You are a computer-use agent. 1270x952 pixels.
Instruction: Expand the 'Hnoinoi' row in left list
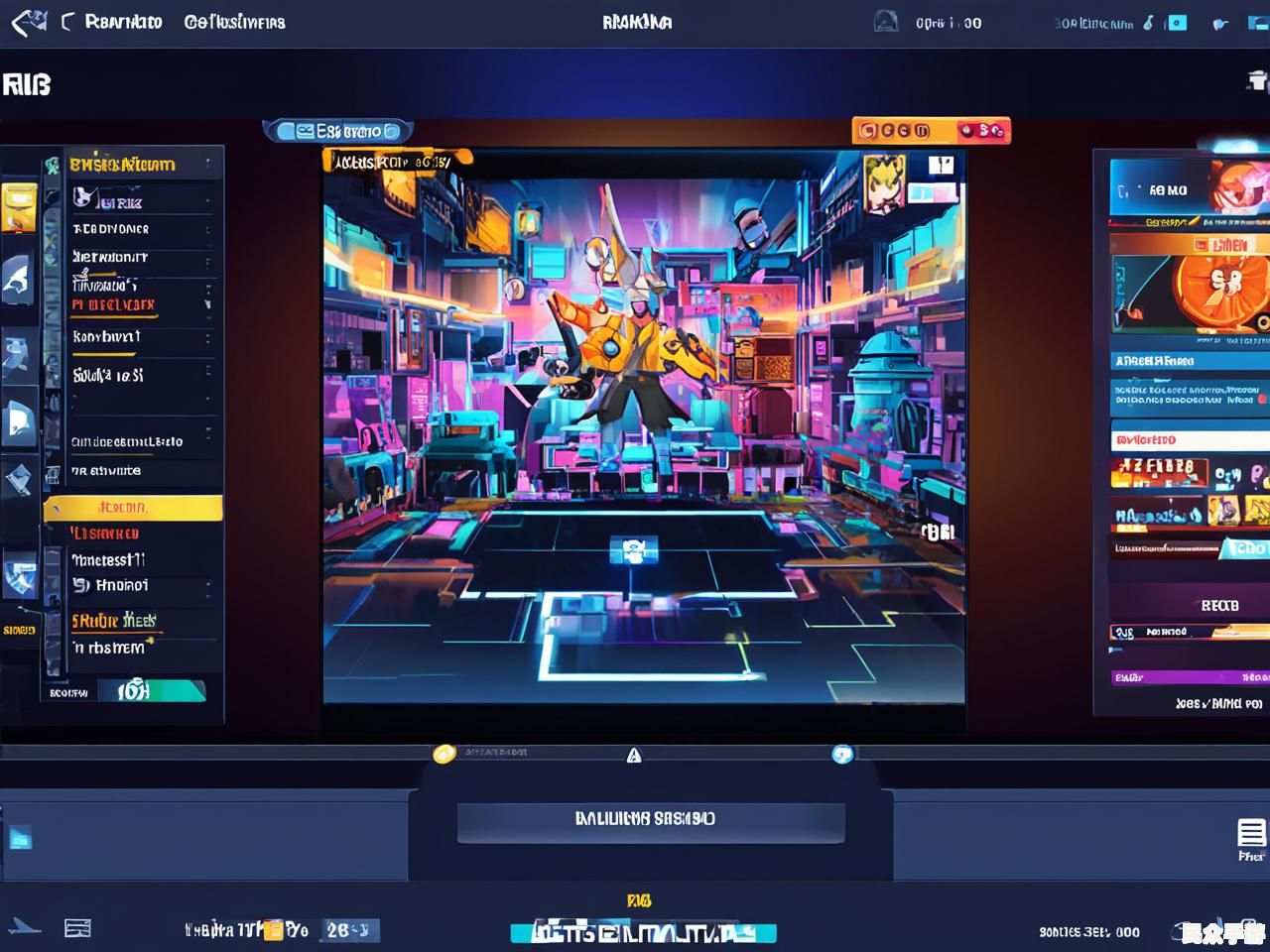point(139,586)
